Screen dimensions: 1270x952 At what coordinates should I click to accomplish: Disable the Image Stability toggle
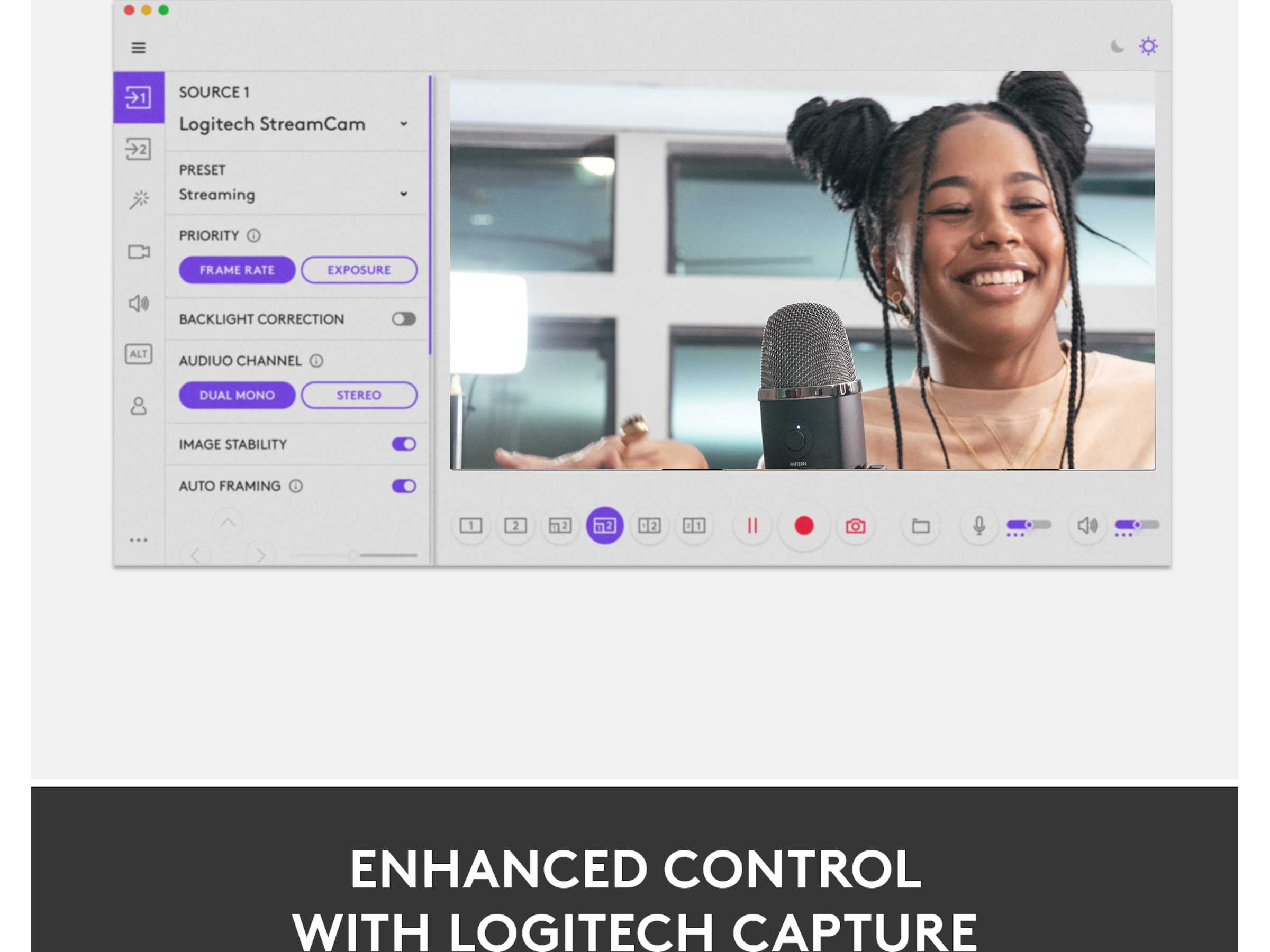pos(404,444)
